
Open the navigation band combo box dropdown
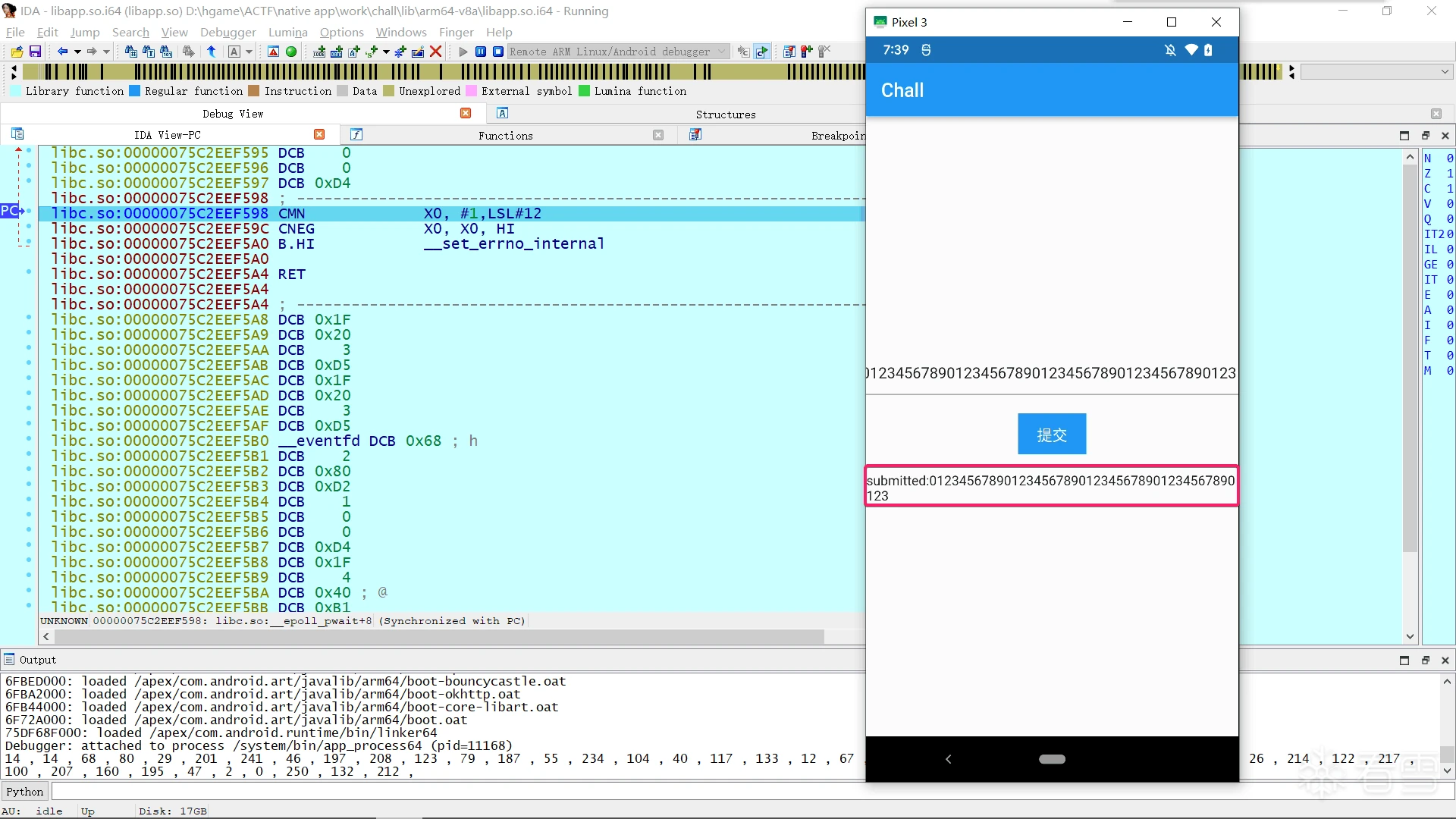pos(1445,71)
